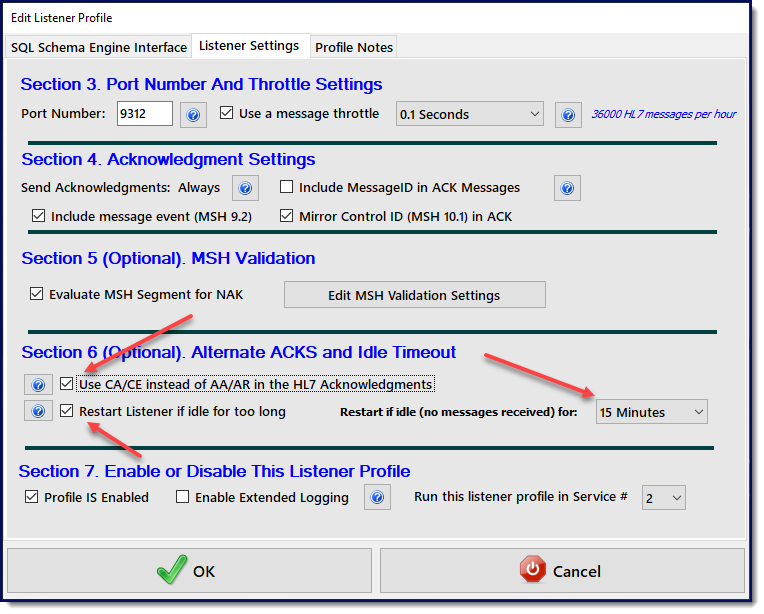The height and width of the screenshot is (614, 764).
Task: Switch to SQL Schema Engine Interface tab
Action: point(98,47)
